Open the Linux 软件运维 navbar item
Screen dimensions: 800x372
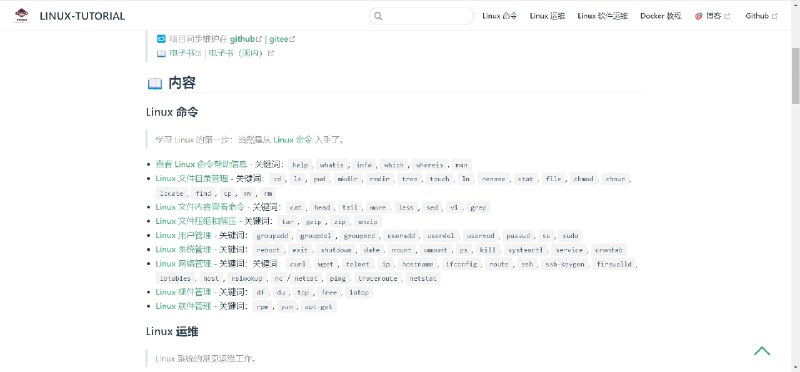tap(603, 16)
